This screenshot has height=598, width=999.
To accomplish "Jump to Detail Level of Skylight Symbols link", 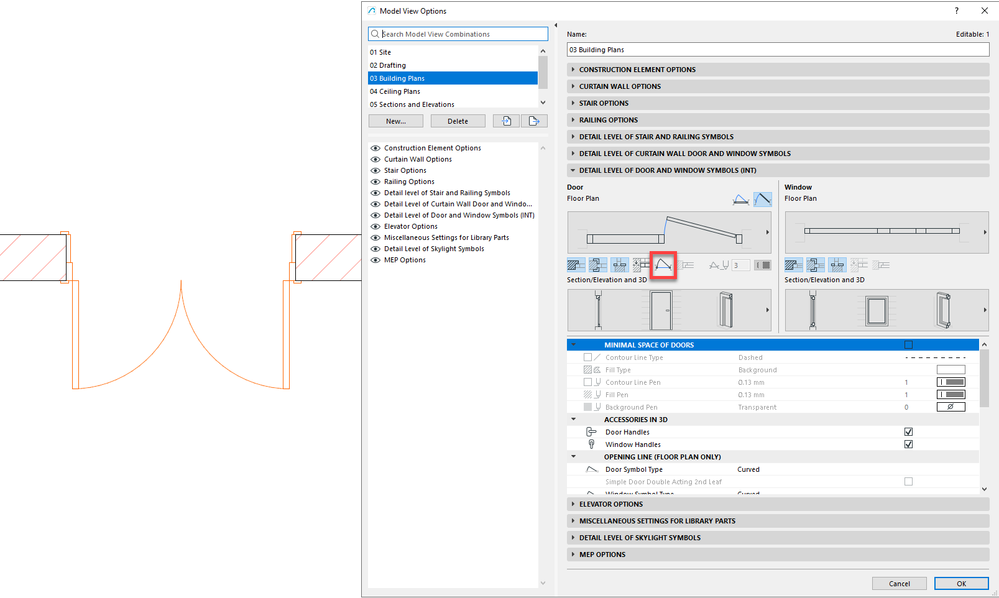I will point(434,249).
